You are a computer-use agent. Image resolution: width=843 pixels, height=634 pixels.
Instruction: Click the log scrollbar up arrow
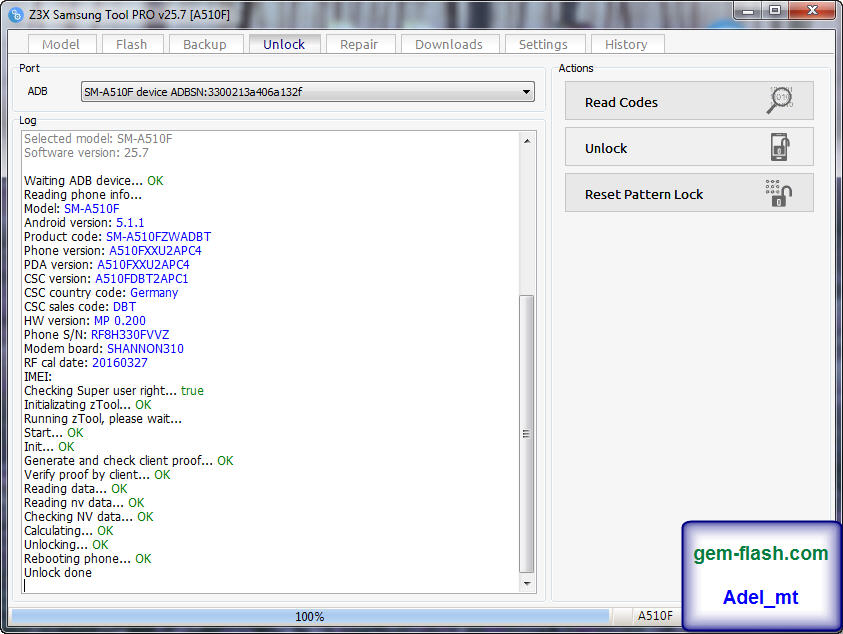pyautogui.click(x=527, y=141)
